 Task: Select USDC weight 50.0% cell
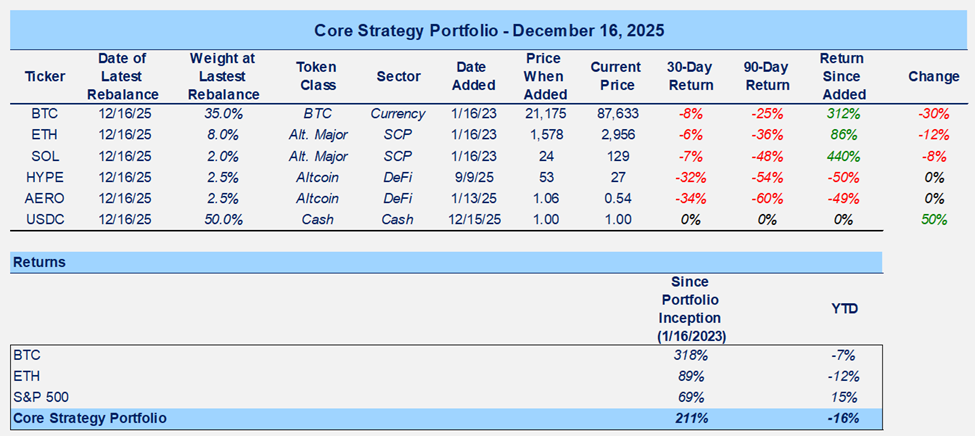(x=224, y=219)
